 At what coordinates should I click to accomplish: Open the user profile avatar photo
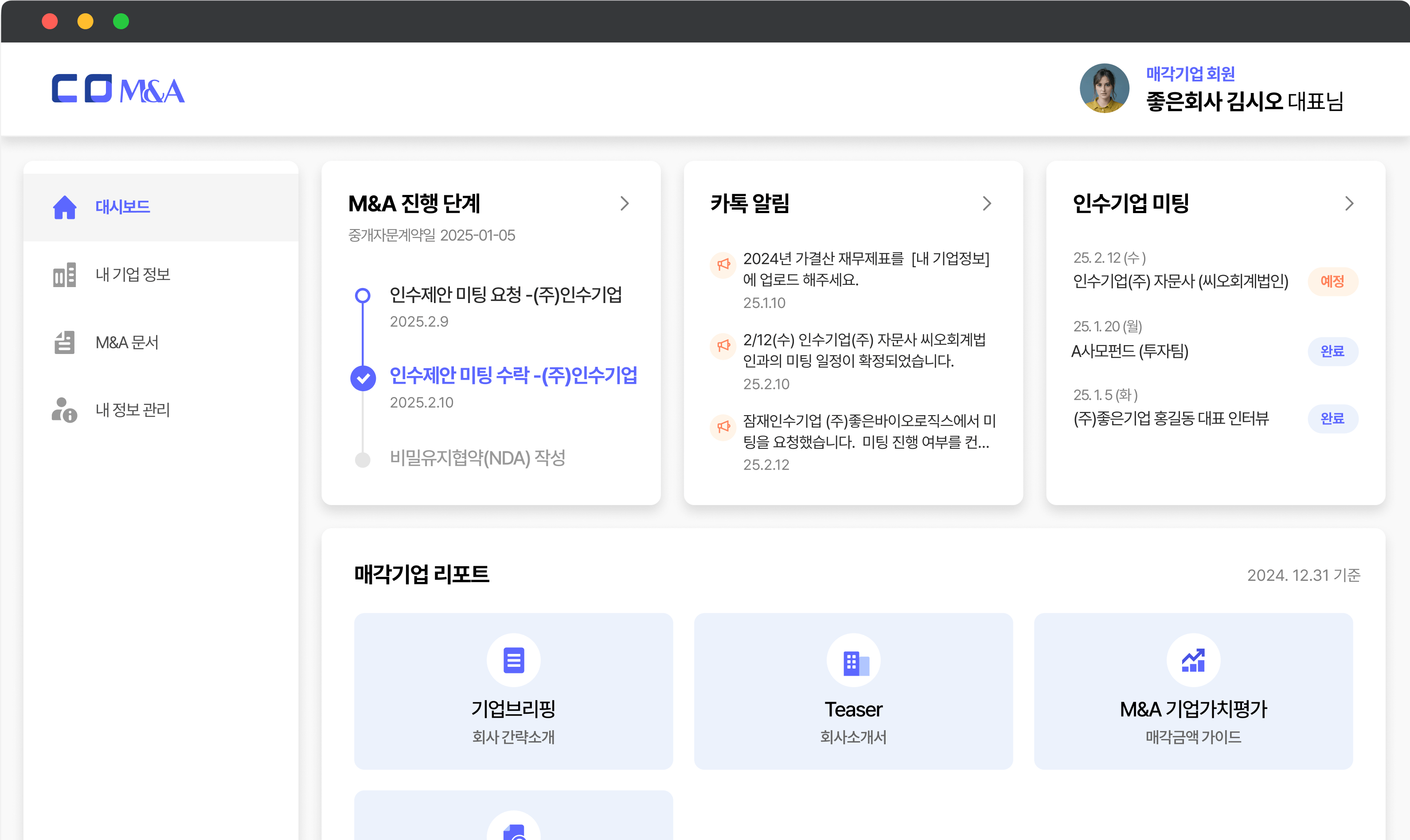[x=1104, y=88]
